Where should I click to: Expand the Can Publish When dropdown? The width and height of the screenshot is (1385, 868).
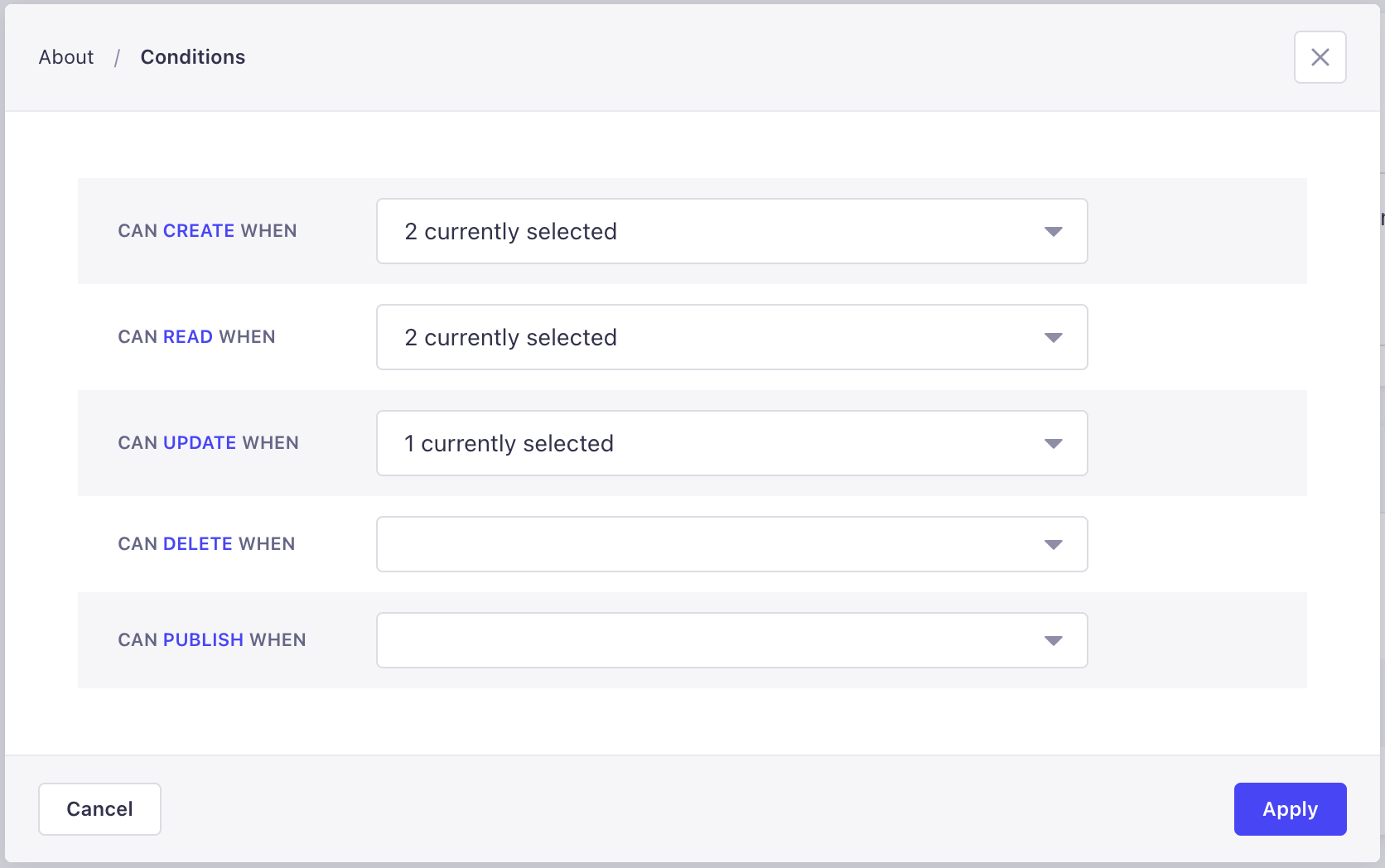click(731, 639)
